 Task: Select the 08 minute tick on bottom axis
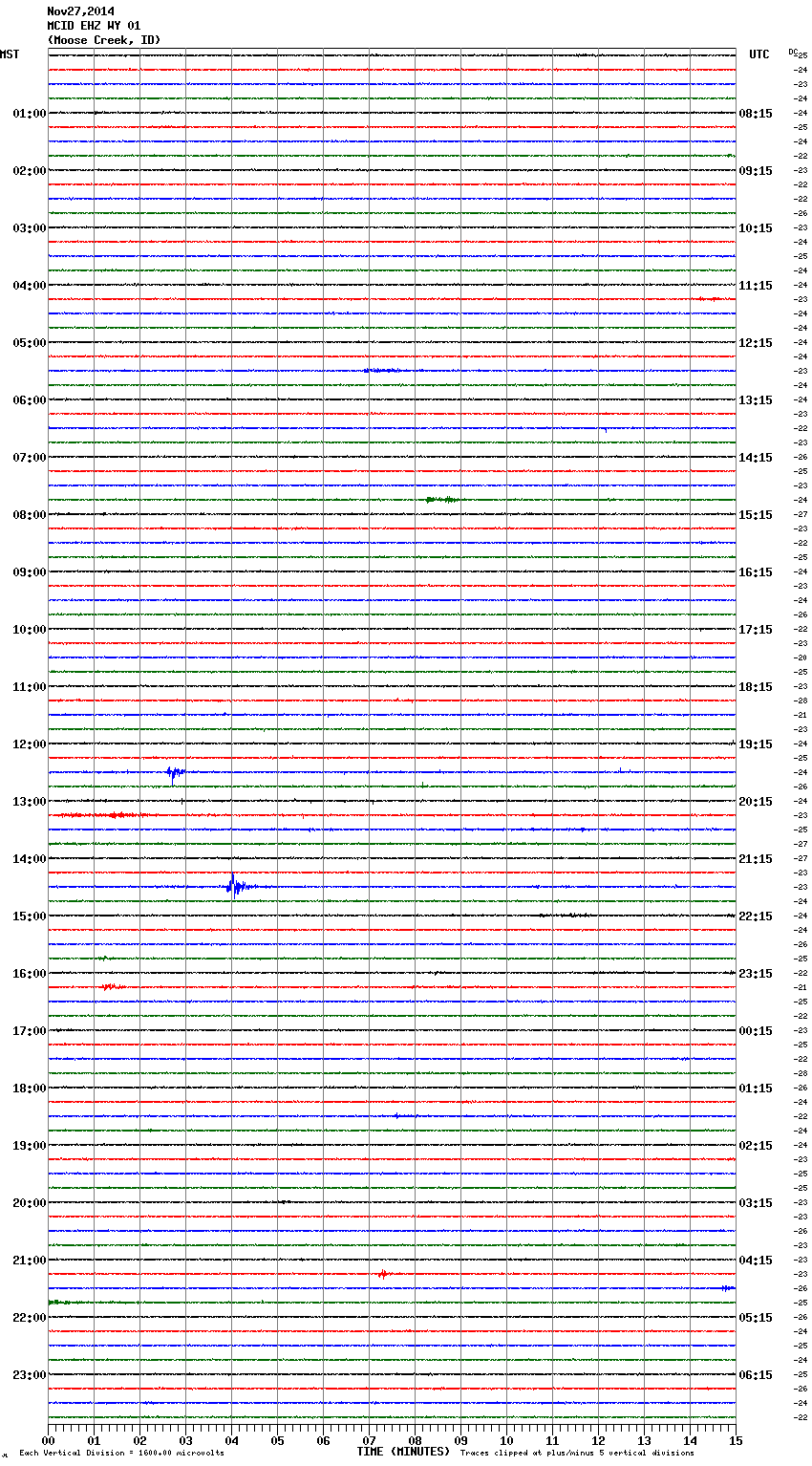(x=415, y=1440)
